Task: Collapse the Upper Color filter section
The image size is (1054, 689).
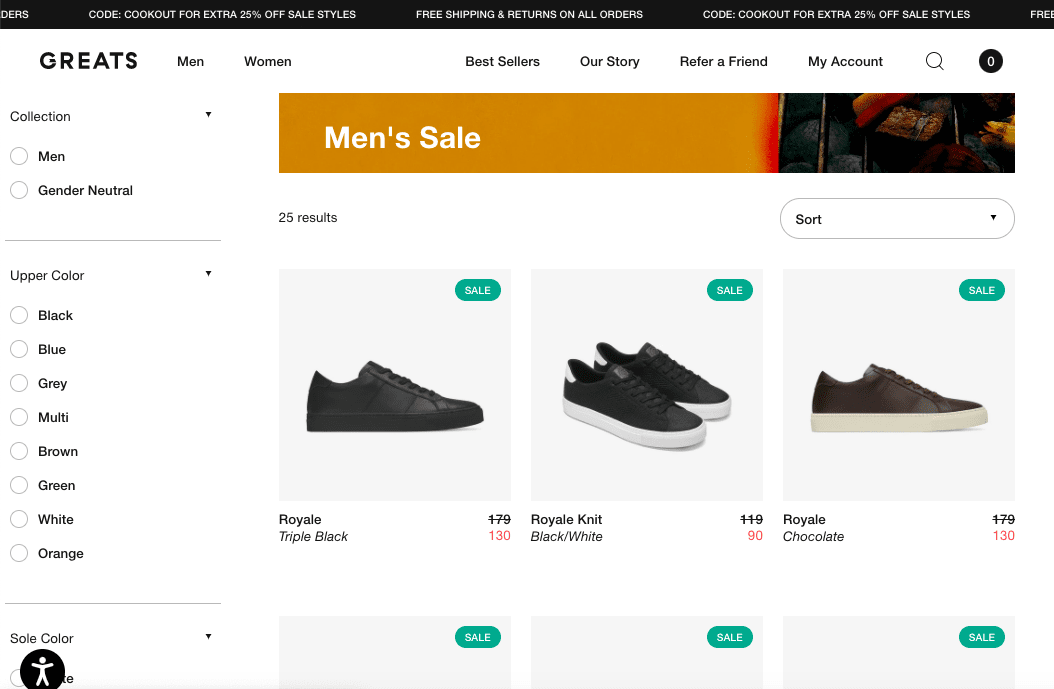Action: pyautogui.click(x=208, y=274)
